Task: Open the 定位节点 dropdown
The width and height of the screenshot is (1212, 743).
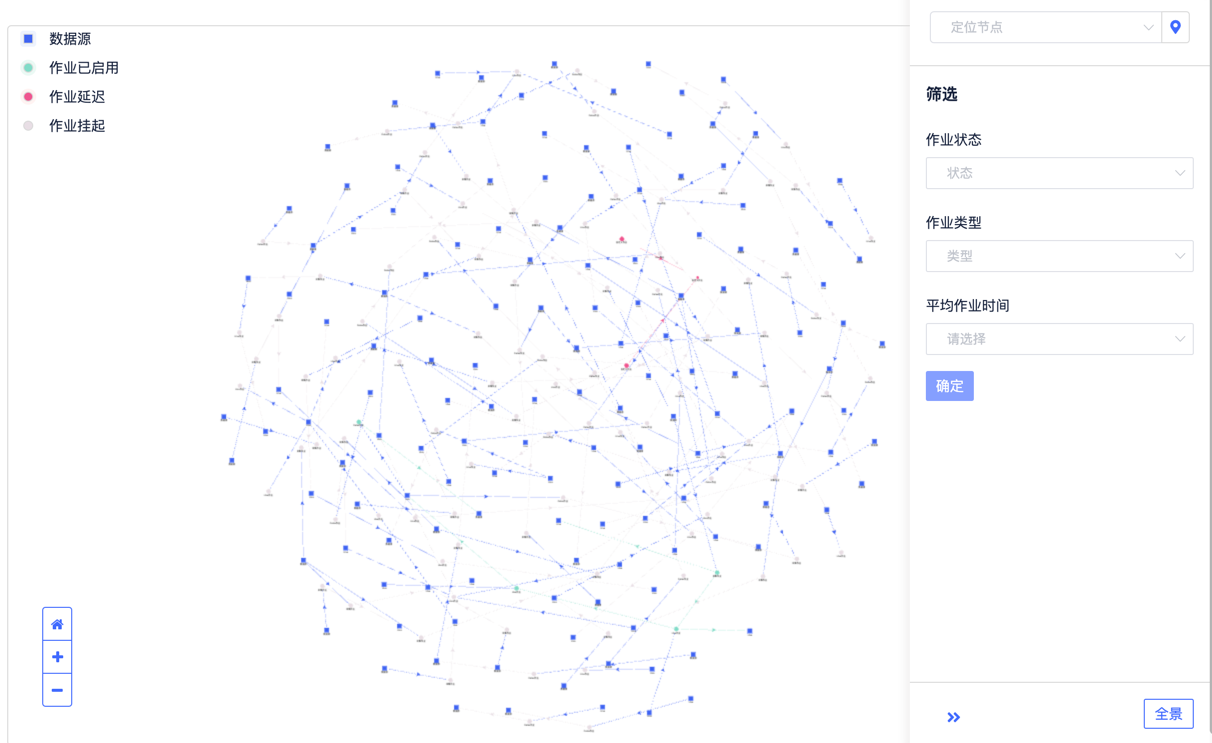Action: pos(1045,27)
